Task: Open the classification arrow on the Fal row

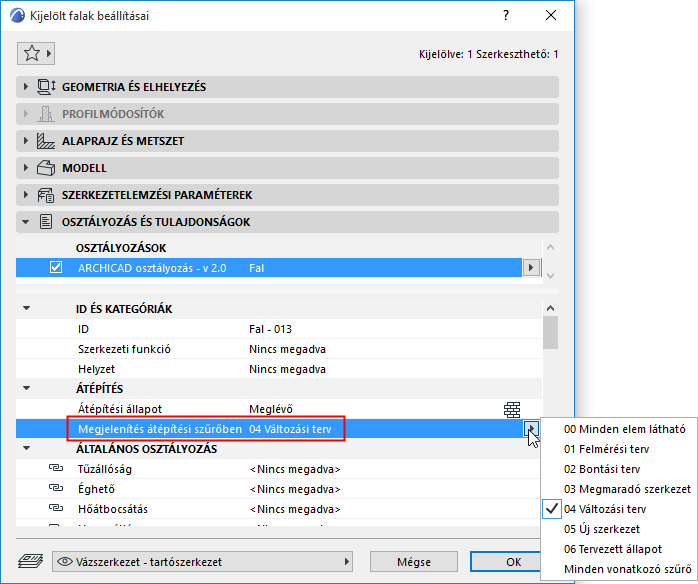Action: pos(531,268)
